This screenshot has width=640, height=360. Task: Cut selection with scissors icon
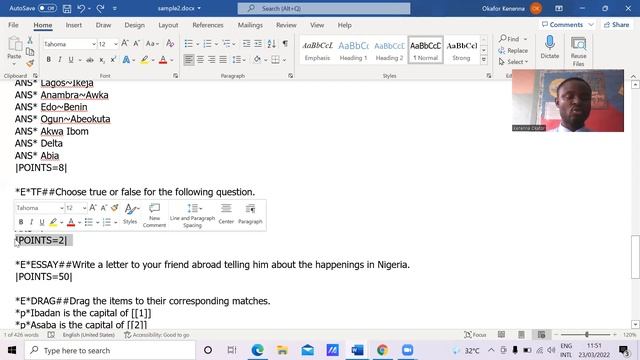coord(30,40)
